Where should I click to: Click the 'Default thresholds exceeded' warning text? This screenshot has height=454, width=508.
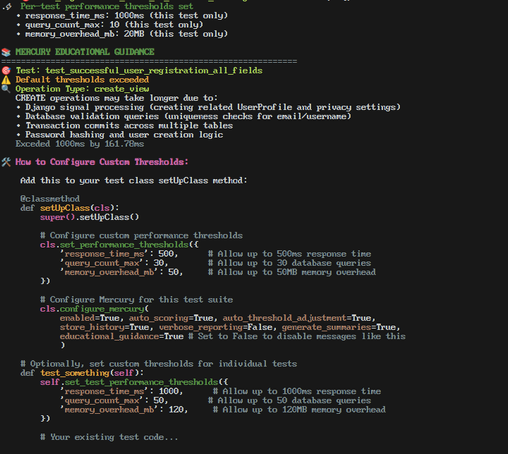click(x=82, y=80)
